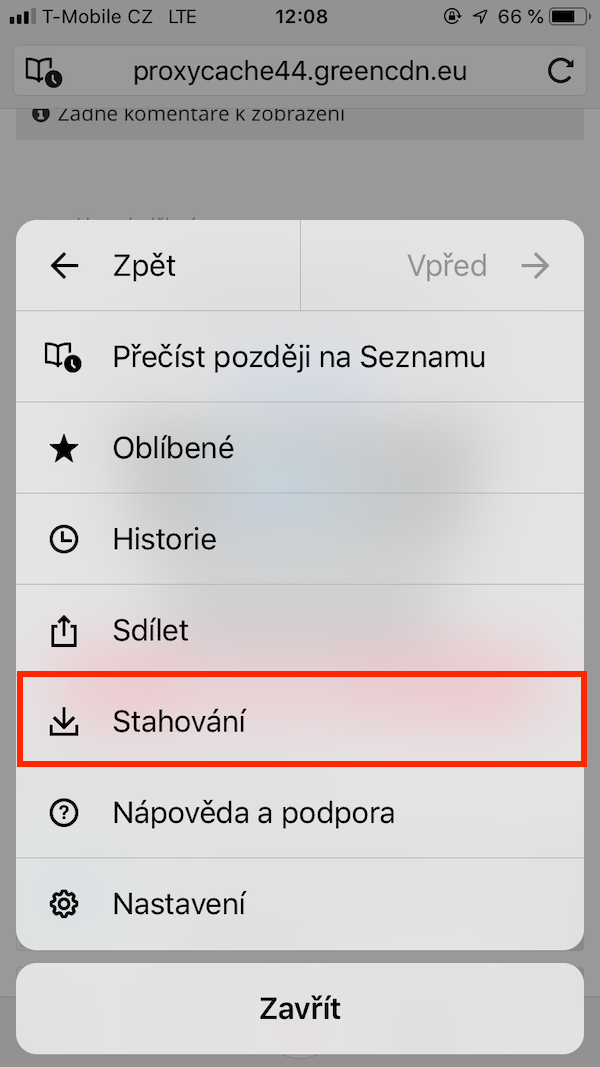The height and width of the screenshot is (1067, 600).
Task: Go to Nastavení
Action: 179,904
